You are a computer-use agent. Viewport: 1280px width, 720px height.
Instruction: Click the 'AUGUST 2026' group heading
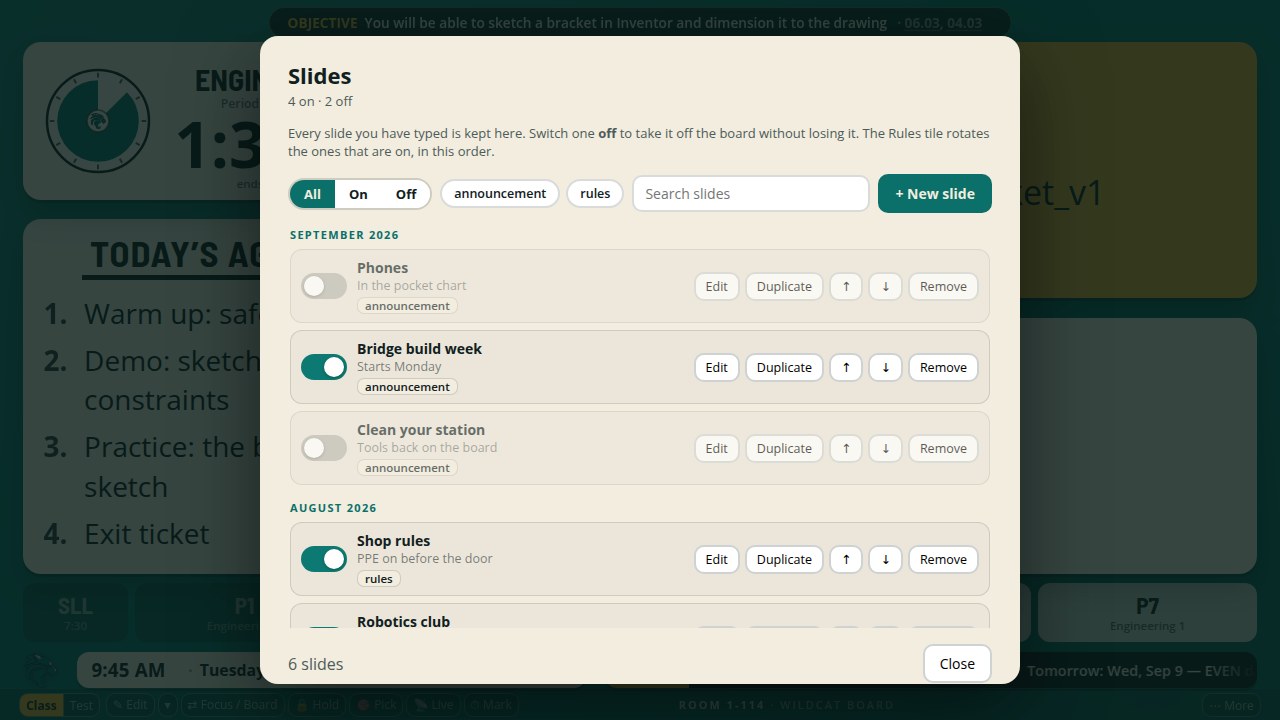coord(333,508)
